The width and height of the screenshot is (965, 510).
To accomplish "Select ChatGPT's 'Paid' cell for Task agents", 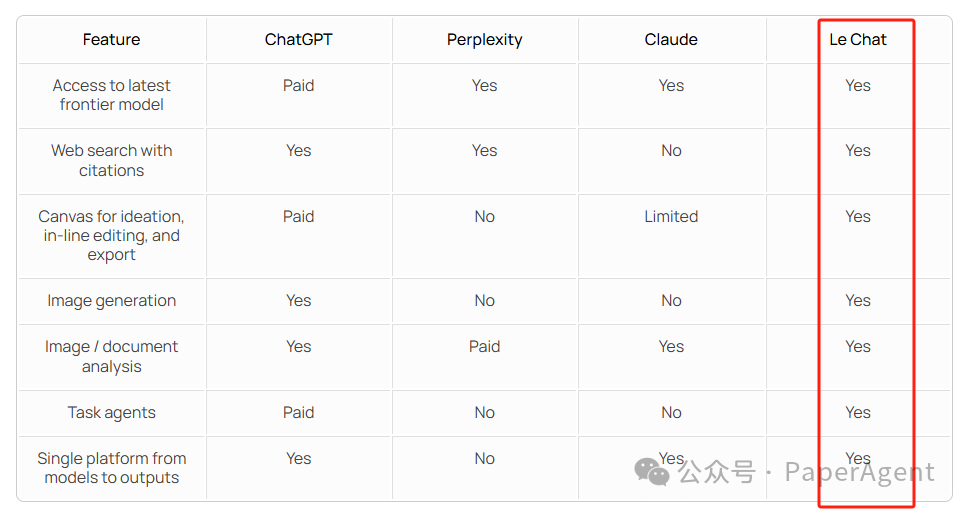I will pos(298,412).
